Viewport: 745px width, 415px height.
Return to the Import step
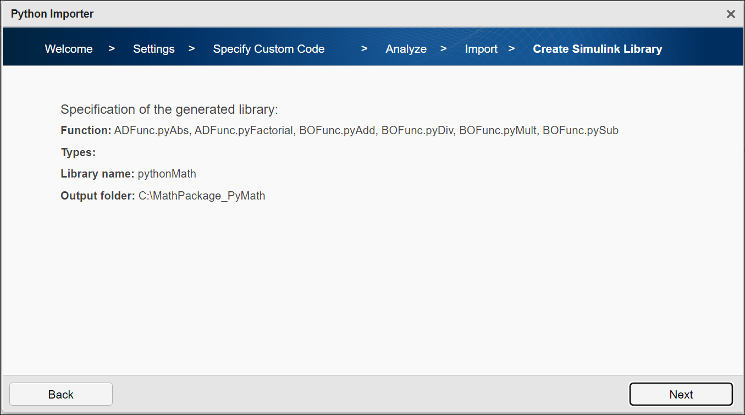coord(481,49)
